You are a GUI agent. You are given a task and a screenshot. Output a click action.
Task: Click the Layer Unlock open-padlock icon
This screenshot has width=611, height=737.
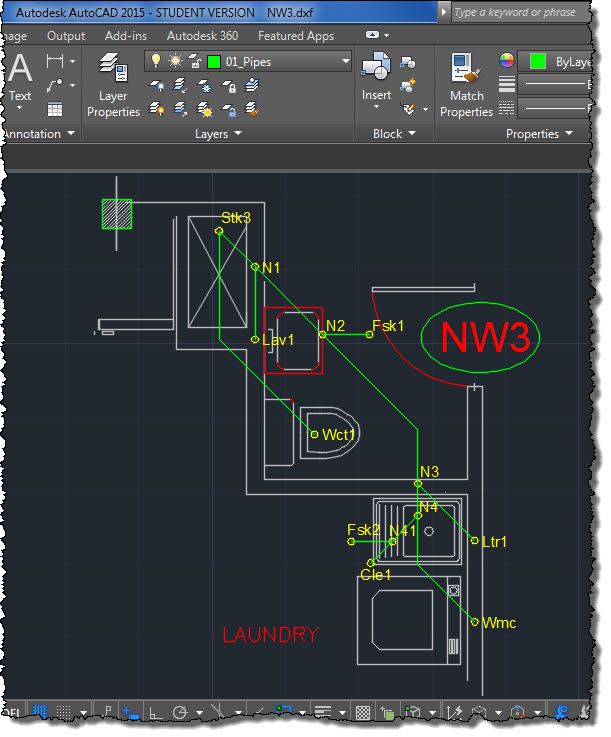coord(229,110)
